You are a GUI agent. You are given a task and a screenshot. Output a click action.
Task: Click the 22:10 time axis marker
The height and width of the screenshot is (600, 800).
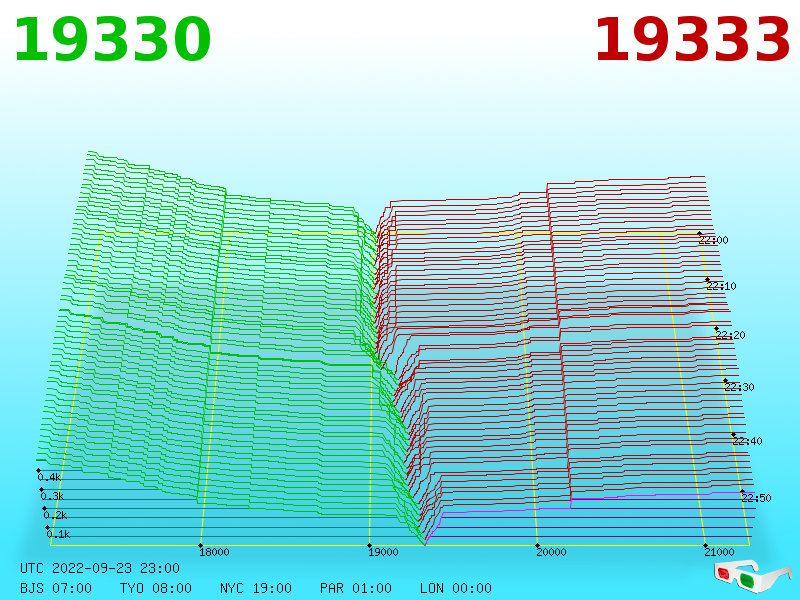pyautogui.click(x=721, y=286)
